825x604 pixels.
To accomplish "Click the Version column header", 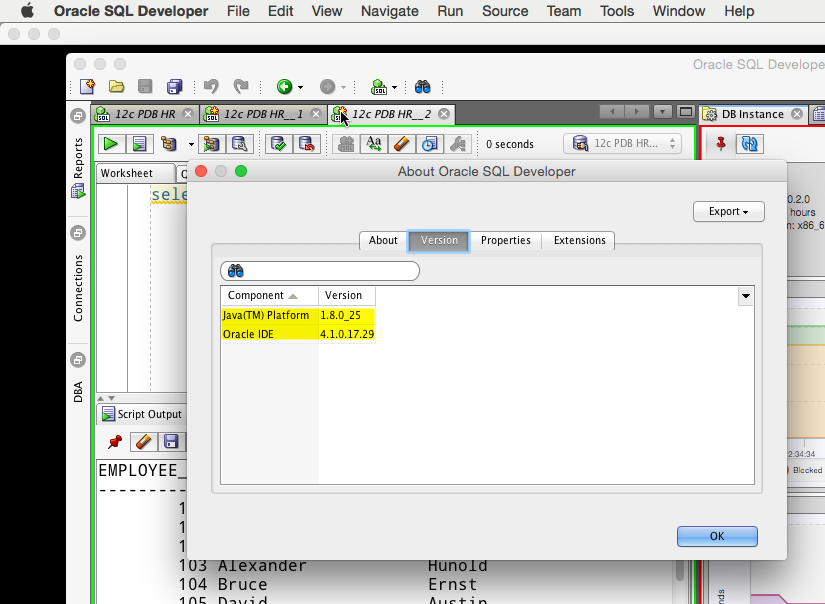I will pyautogui.click(x=347, y=296).
